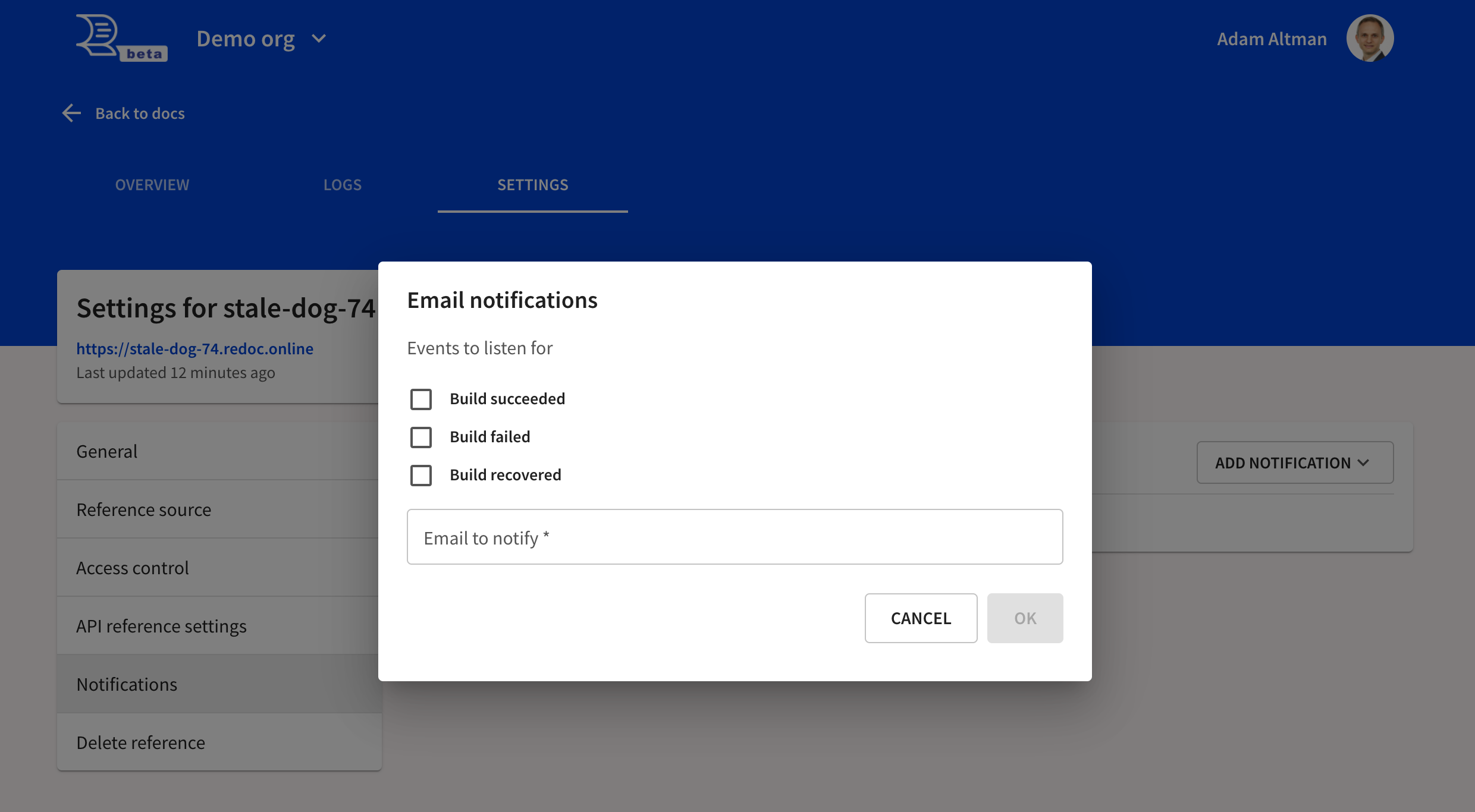Select the Settings tab

(533, 185)
